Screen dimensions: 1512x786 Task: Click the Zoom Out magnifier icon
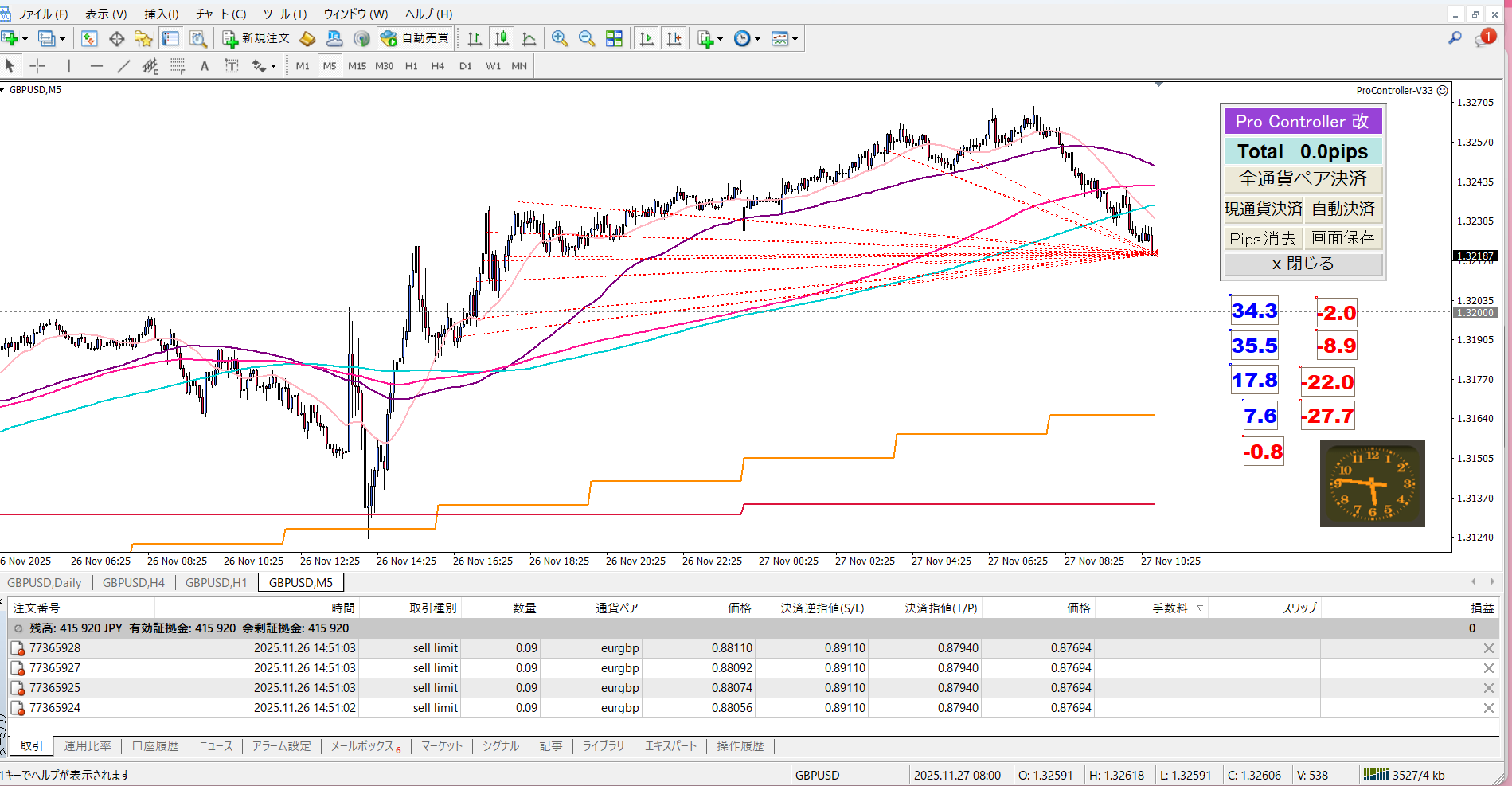tap(587, 38)
